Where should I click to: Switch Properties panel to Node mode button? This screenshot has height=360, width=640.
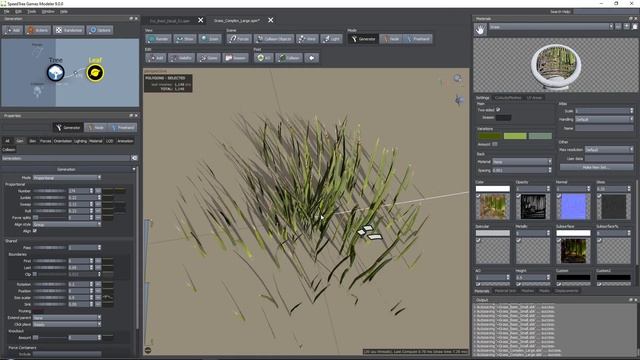(97, 128)
